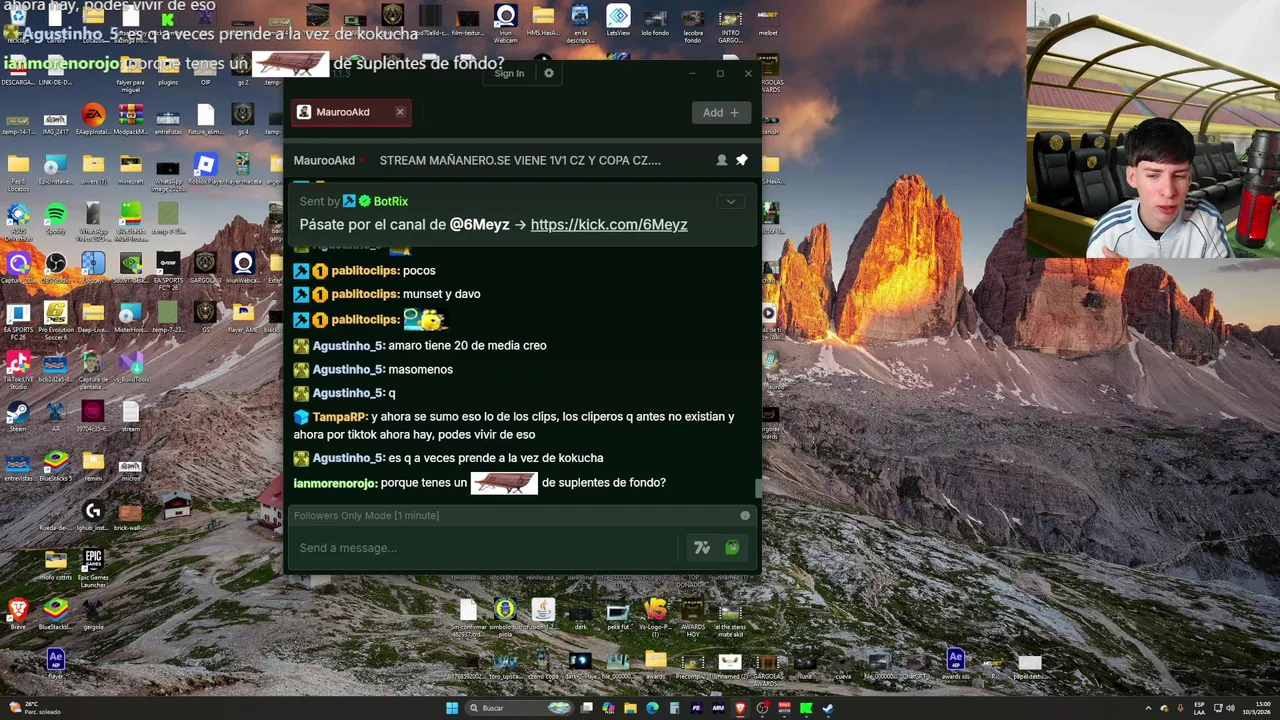Open the kick.com/6Meyz link

pyautogui.click(x=609, y=225)
